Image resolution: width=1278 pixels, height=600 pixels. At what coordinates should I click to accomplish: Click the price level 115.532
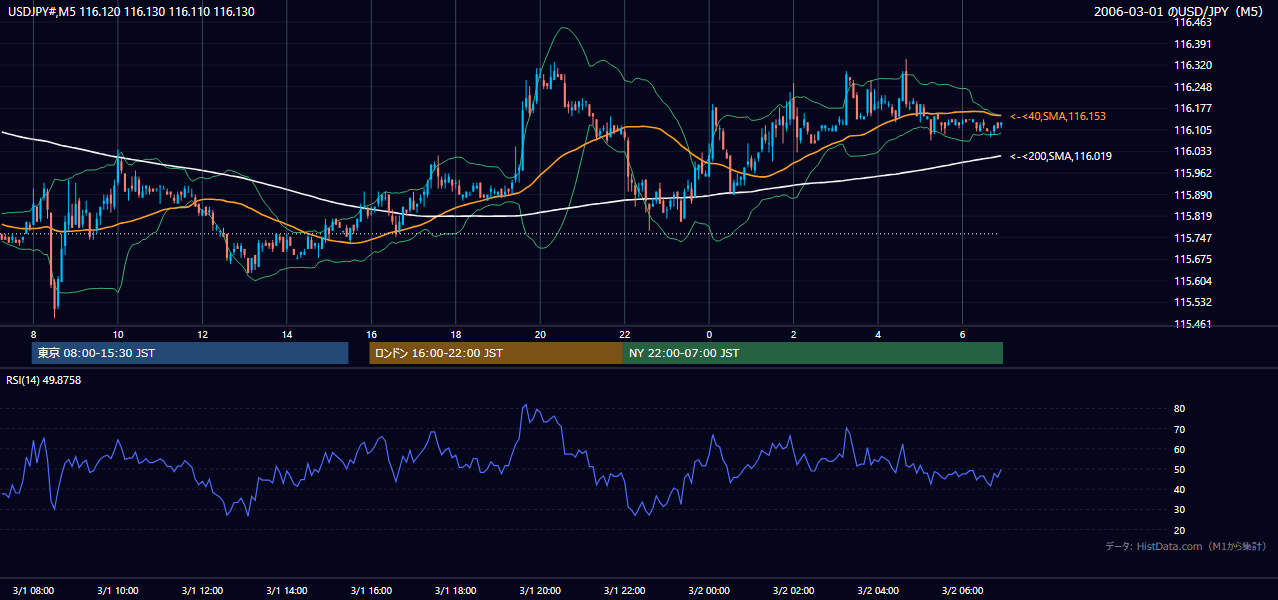click(x=1193, y=302)
